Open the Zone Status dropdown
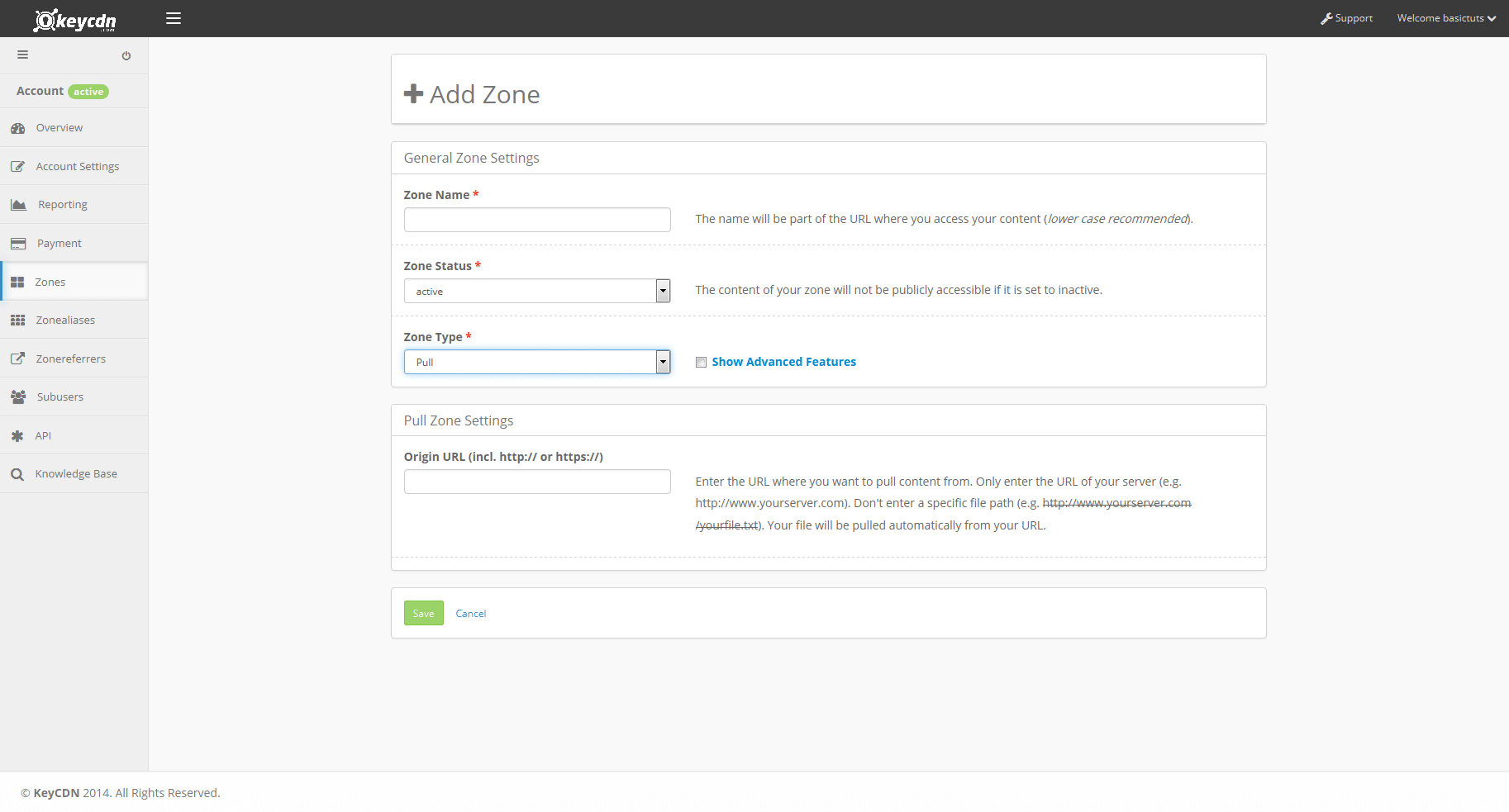This screenshot has width=1509, height=812. 536,292
